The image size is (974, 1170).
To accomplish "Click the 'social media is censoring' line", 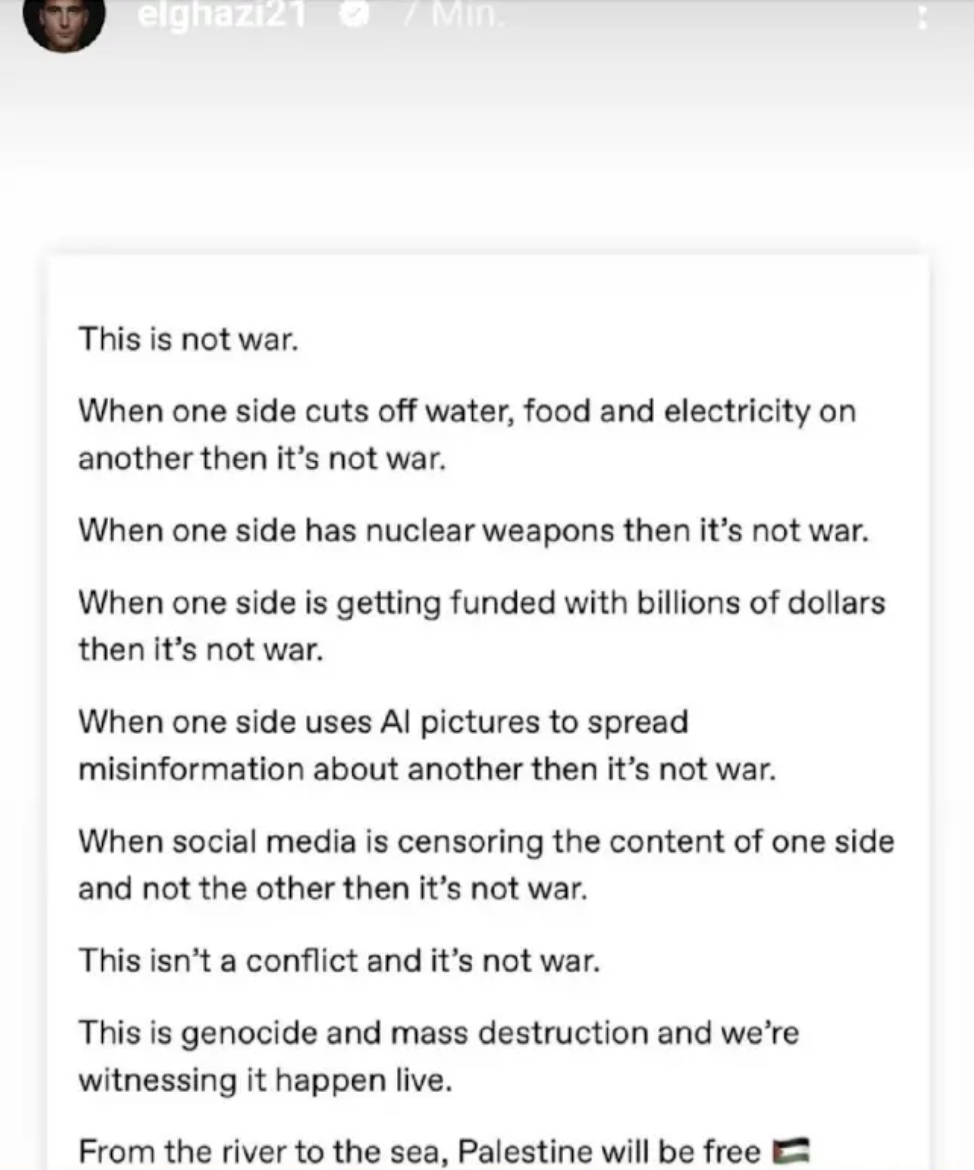I will tap(486, 841).
